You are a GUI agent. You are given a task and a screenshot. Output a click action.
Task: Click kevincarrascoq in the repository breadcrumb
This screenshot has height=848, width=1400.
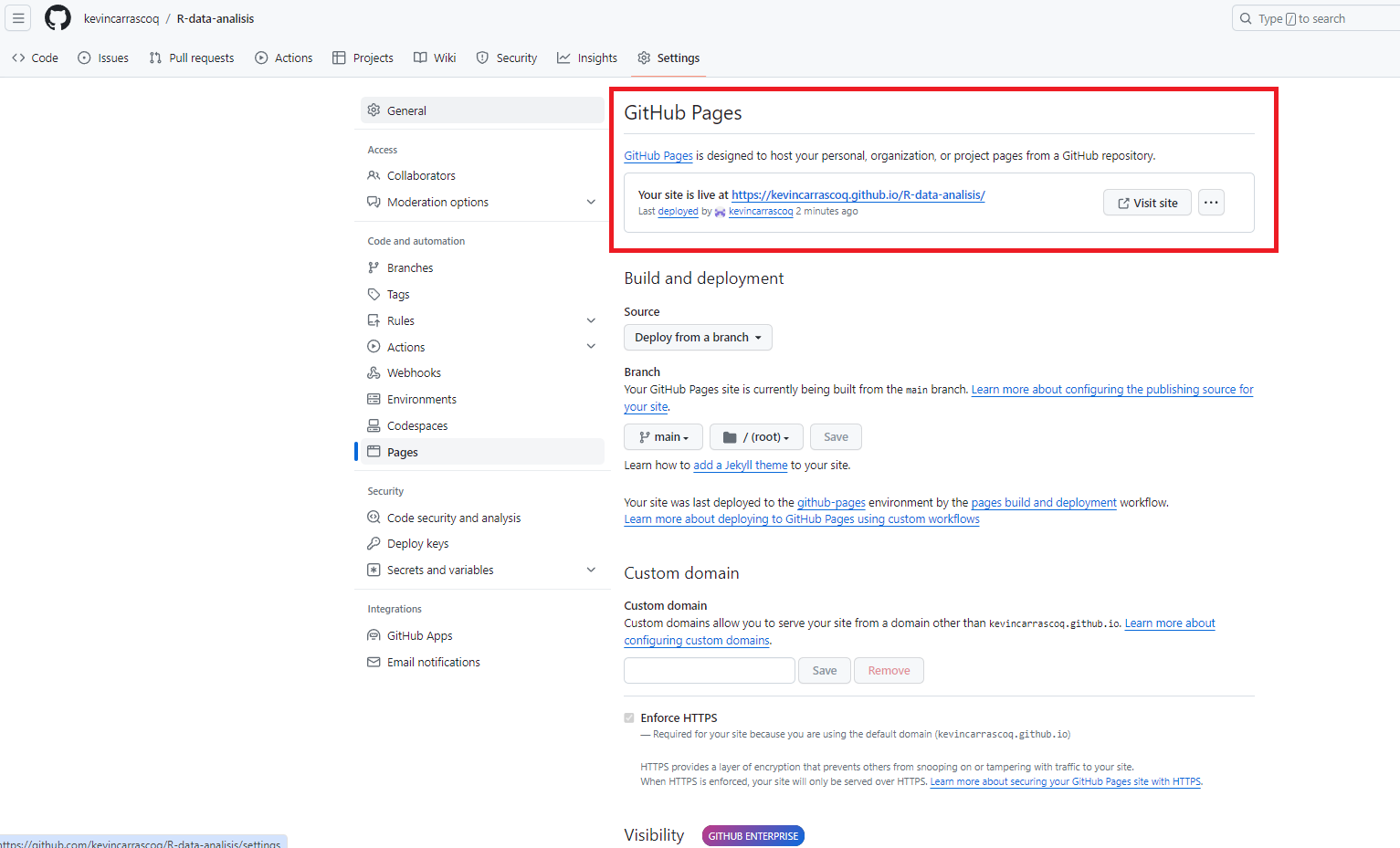coord(121,18)
